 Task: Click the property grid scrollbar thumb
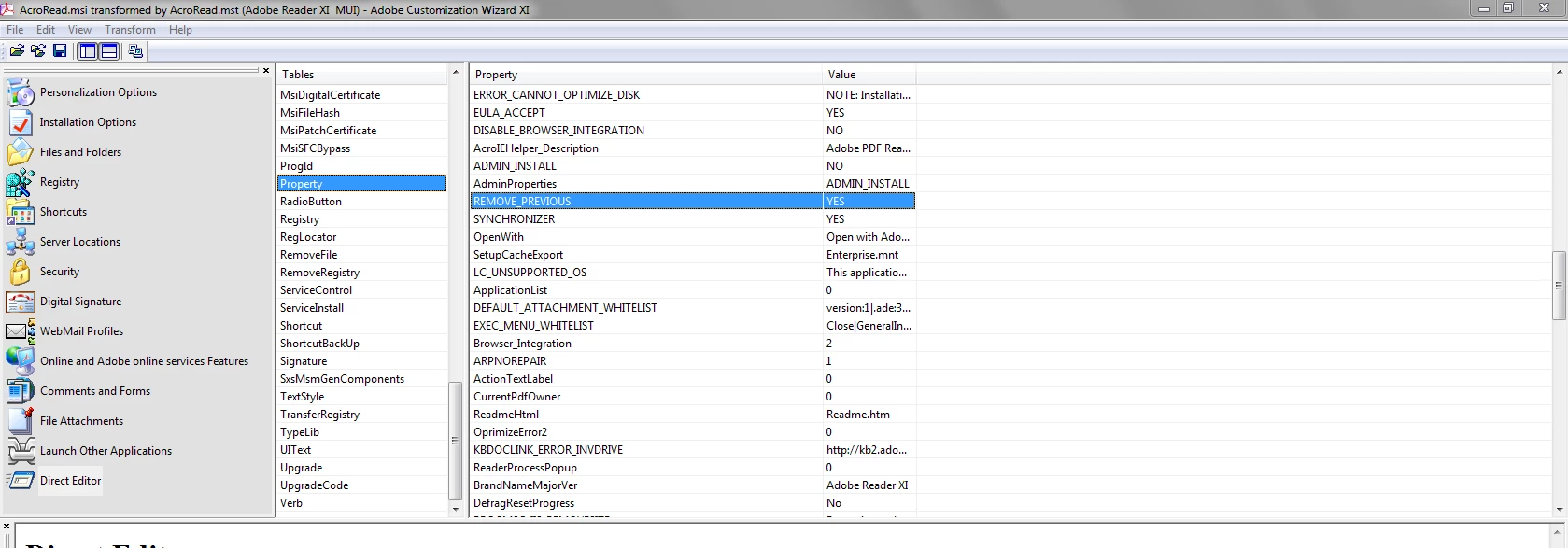(1560, 286)
